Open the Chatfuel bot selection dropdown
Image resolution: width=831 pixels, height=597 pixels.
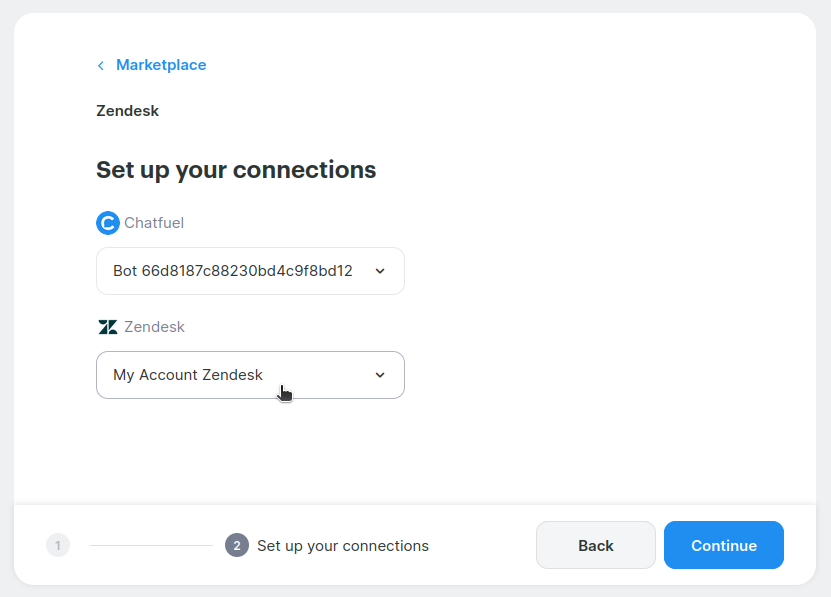tap(250, 271)
